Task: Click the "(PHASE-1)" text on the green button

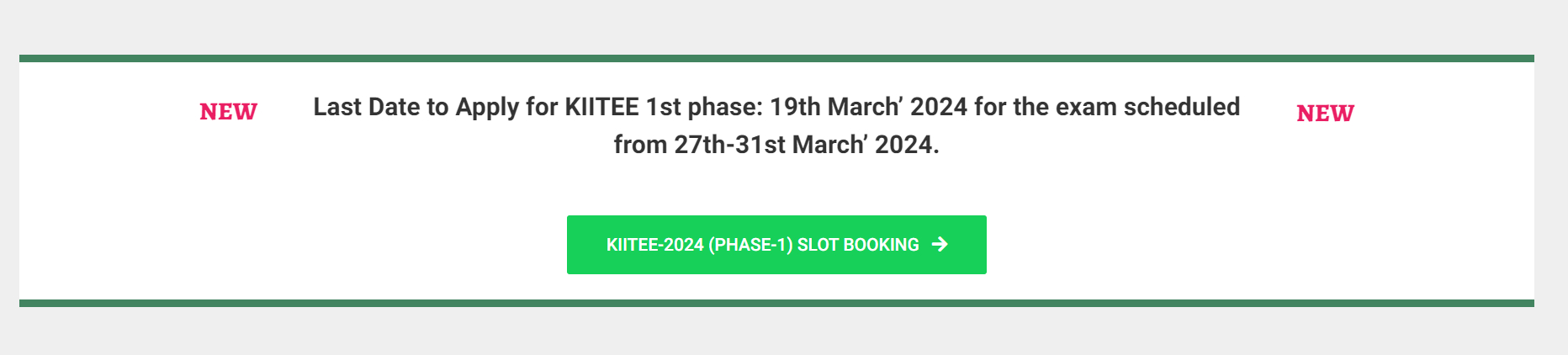Action: (x=750, y=245)
